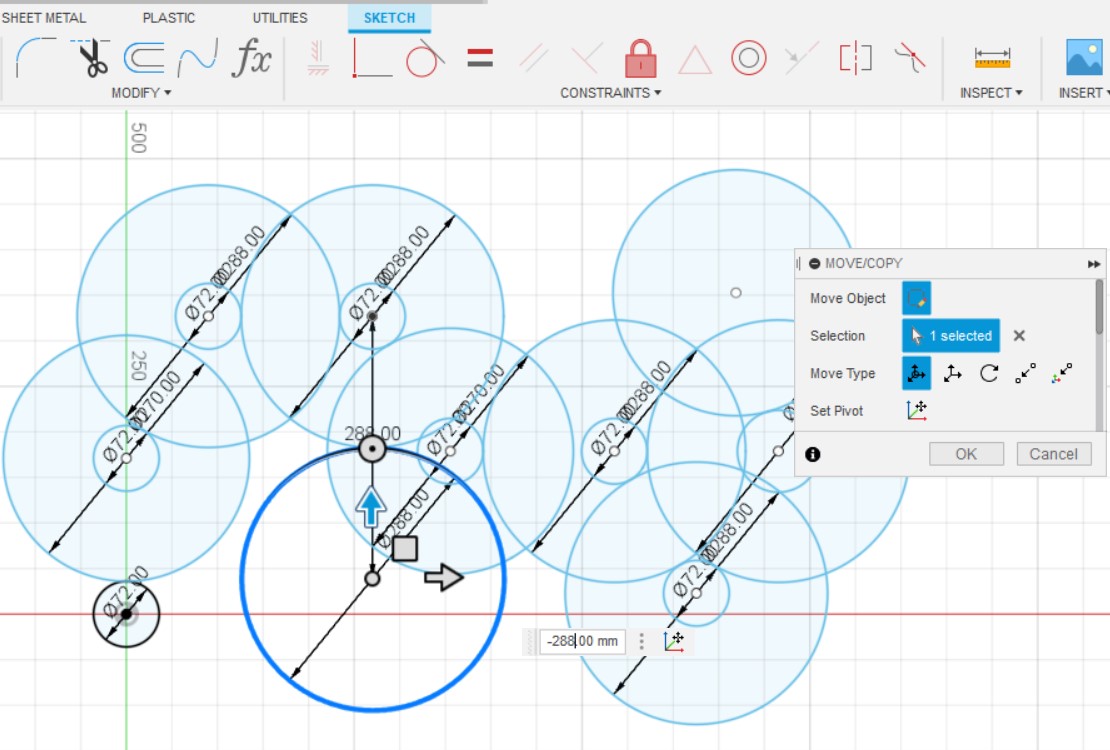The image size is (1110, 750).
Task: Click the vertical blue arrow manipulator
Action: (371, 507)
